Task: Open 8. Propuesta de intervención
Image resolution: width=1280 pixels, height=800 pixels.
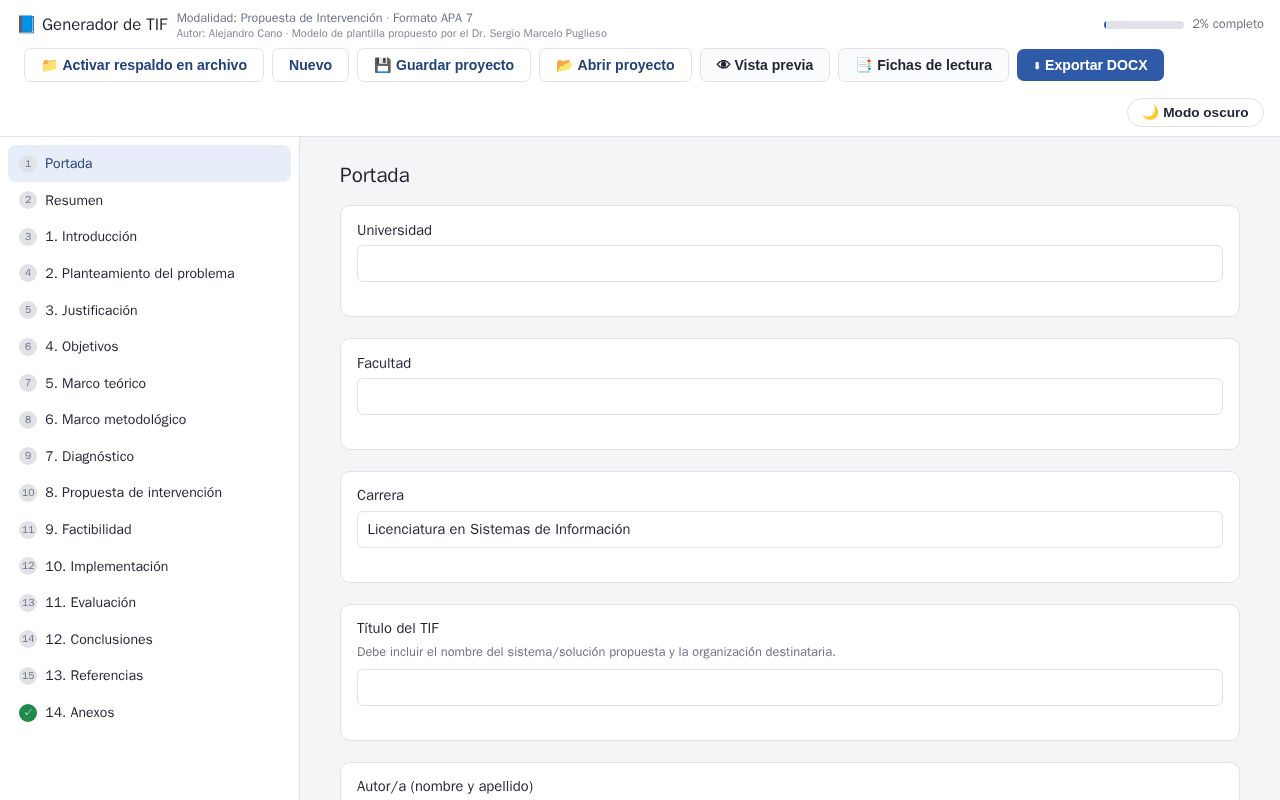Action: point(149,493)
